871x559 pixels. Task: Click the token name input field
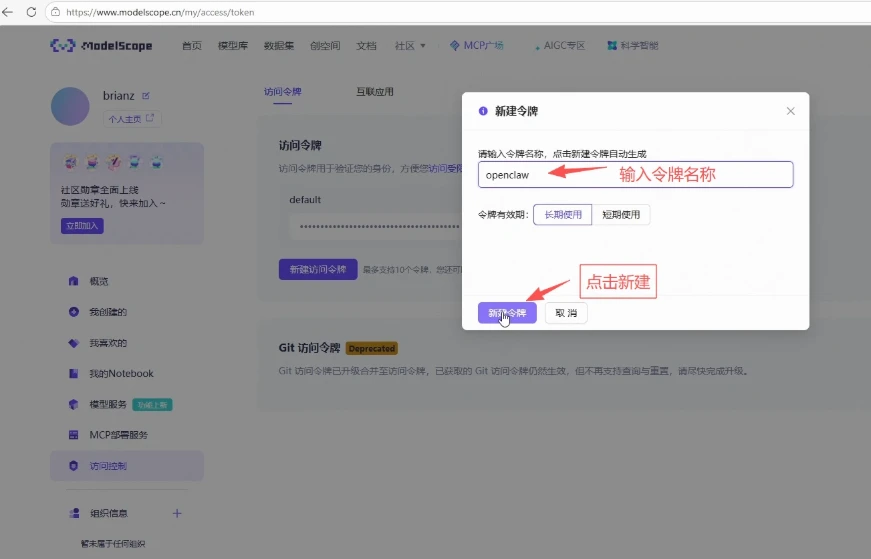coord(635,174)
